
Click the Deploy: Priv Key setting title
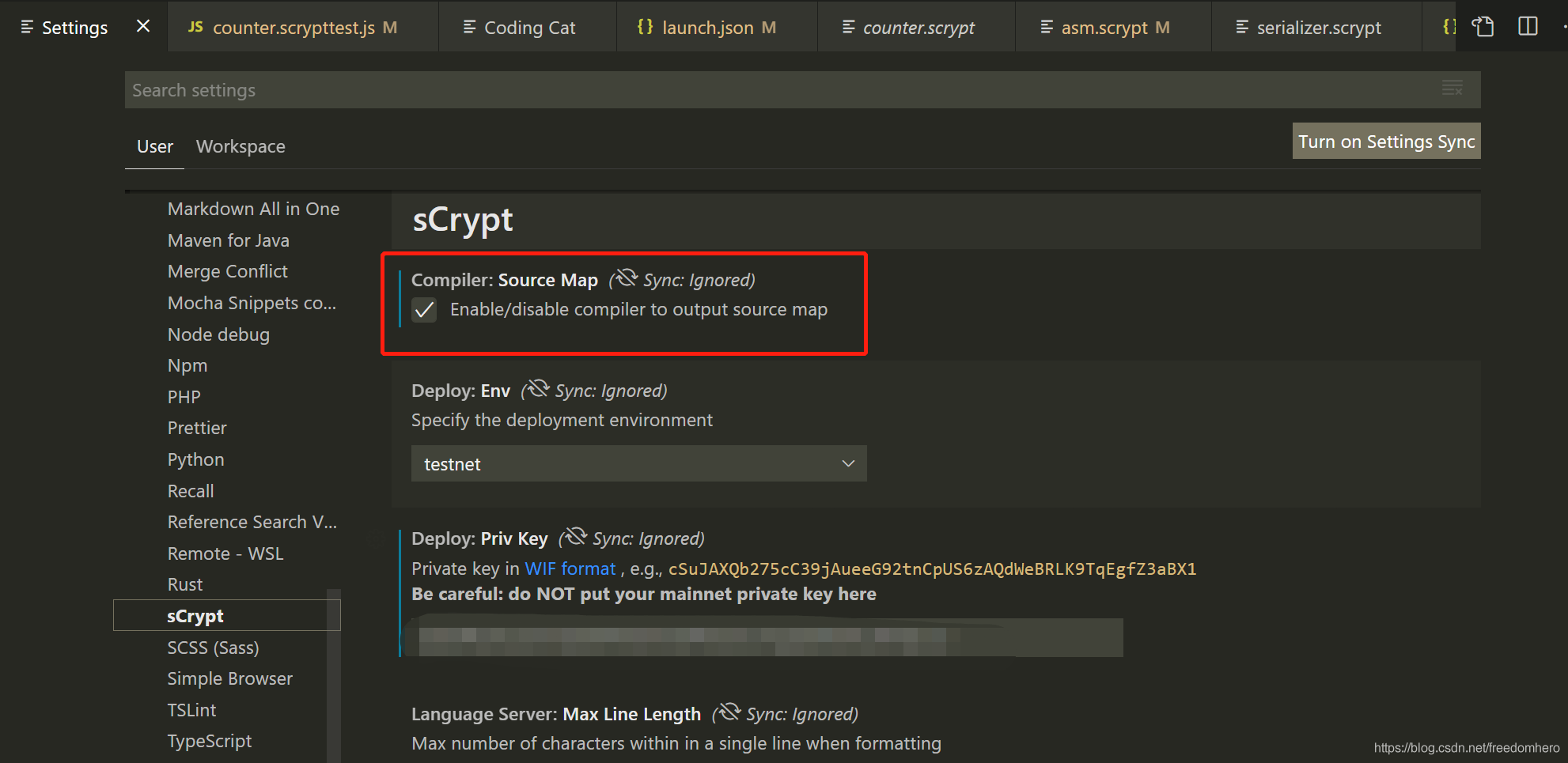point(479,538)
